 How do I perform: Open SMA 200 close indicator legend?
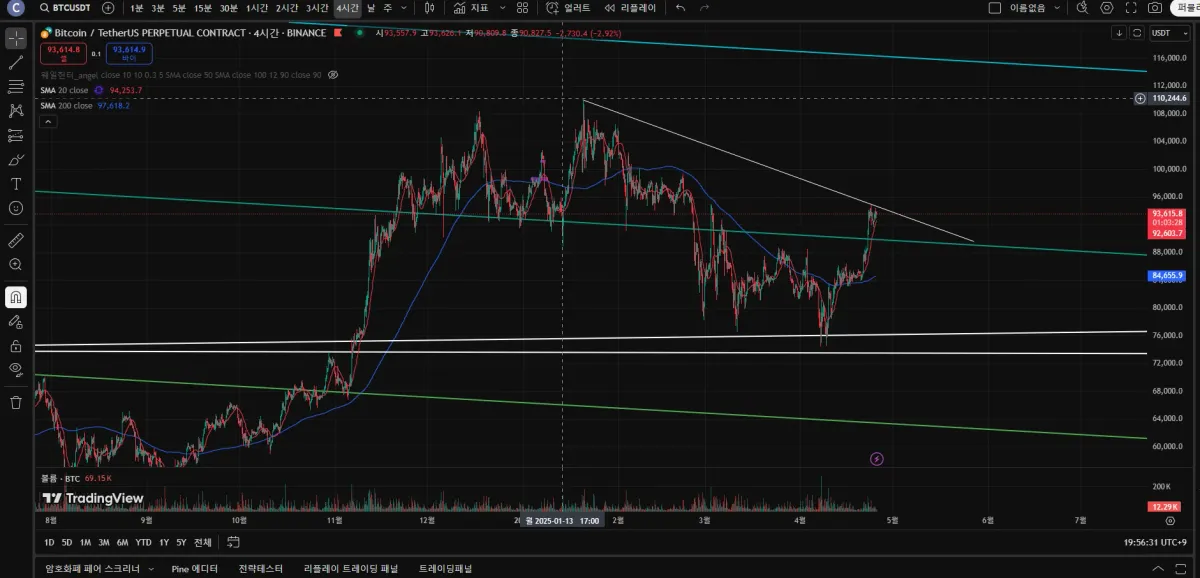click(66, 106)
